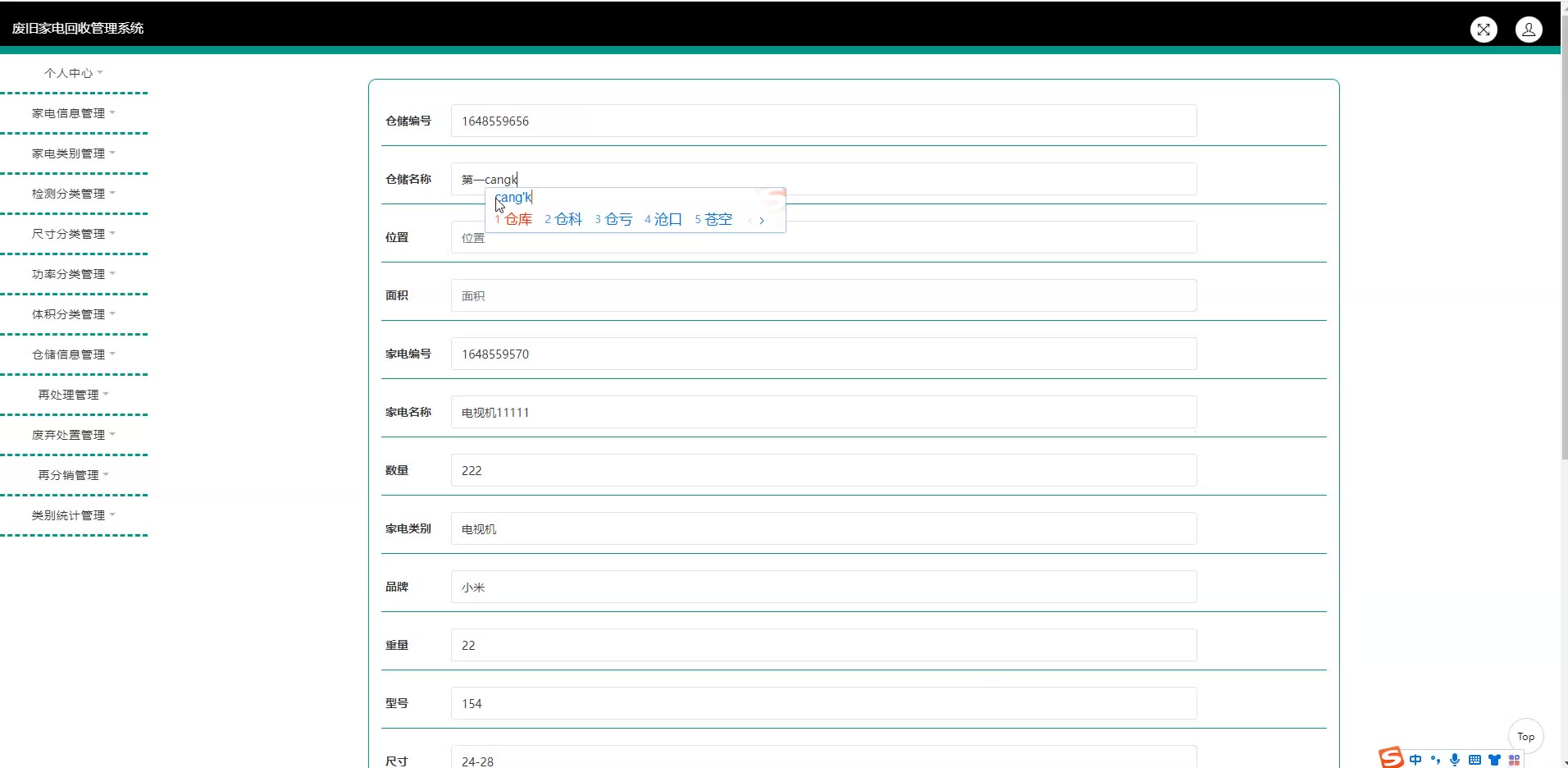Focus the 仓储名称 input field

823,179
